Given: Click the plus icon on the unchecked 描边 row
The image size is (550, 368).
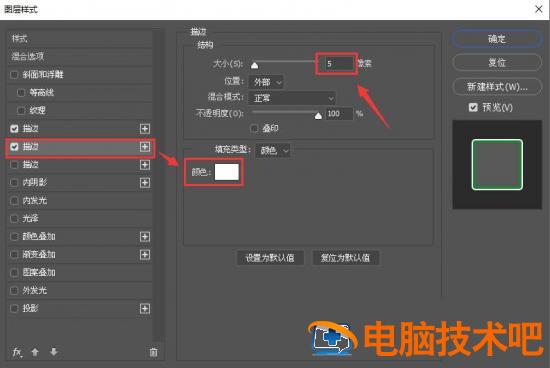Looking at the screenshot, I should [145, 165].
